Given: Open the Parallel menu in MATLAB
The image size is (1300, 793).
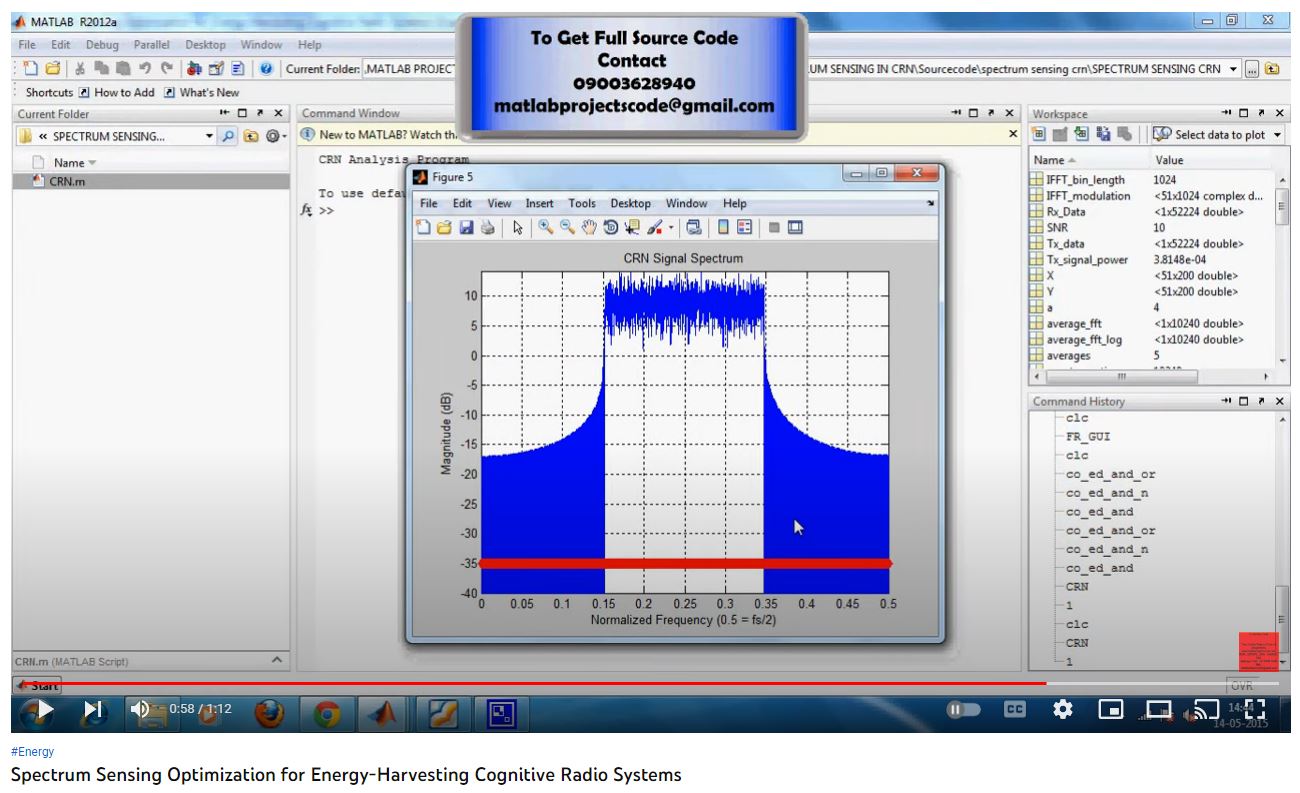Looking at the screenshot, I should (151, 45).
